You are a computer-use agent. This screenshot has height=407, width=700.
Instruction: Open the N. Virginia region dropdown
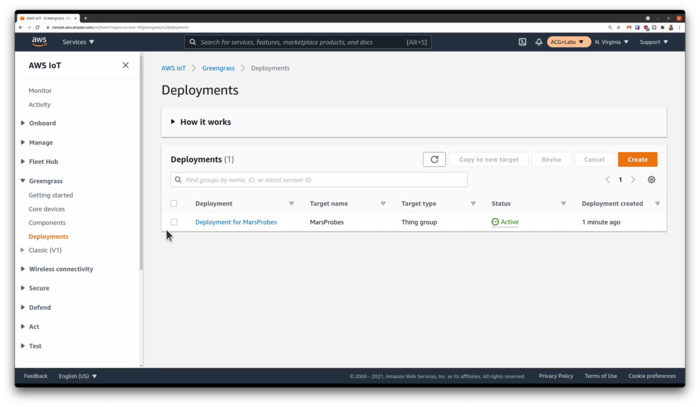pyautogui.click(x=612, y=42)
